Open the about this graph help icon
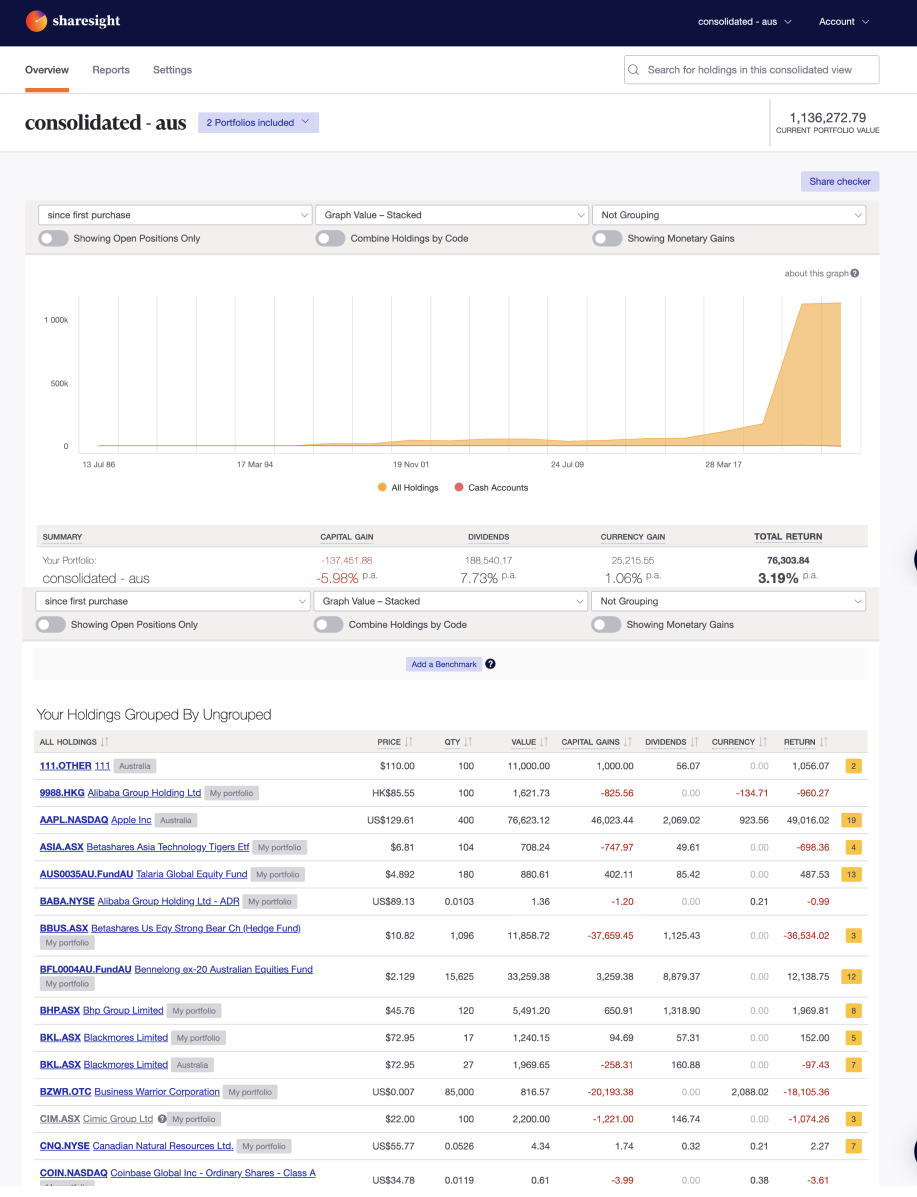Image resolution: width=917 pixels, height=1197 pixels. (x=854, y=273)
